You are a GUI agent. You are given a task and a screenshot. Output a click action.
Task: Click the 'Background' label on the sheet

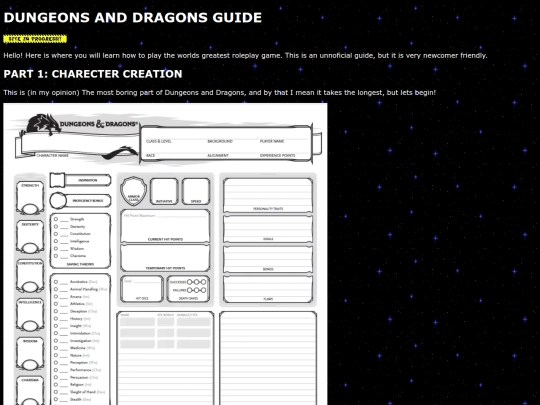click(220, 141)
